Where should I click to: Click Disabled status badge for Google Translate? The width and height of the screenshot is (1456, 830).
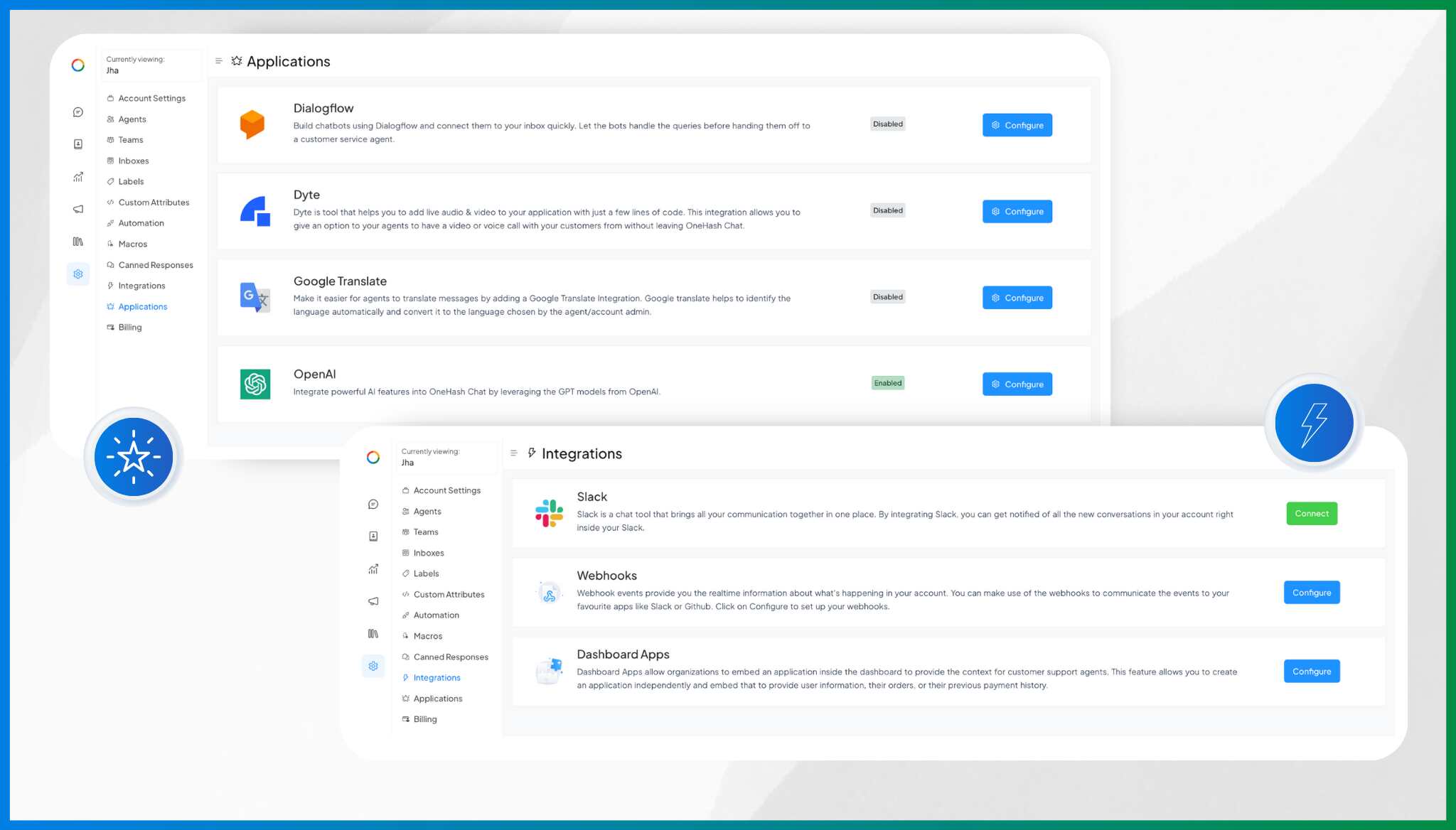pyautogui.click(x=888, y=298)
